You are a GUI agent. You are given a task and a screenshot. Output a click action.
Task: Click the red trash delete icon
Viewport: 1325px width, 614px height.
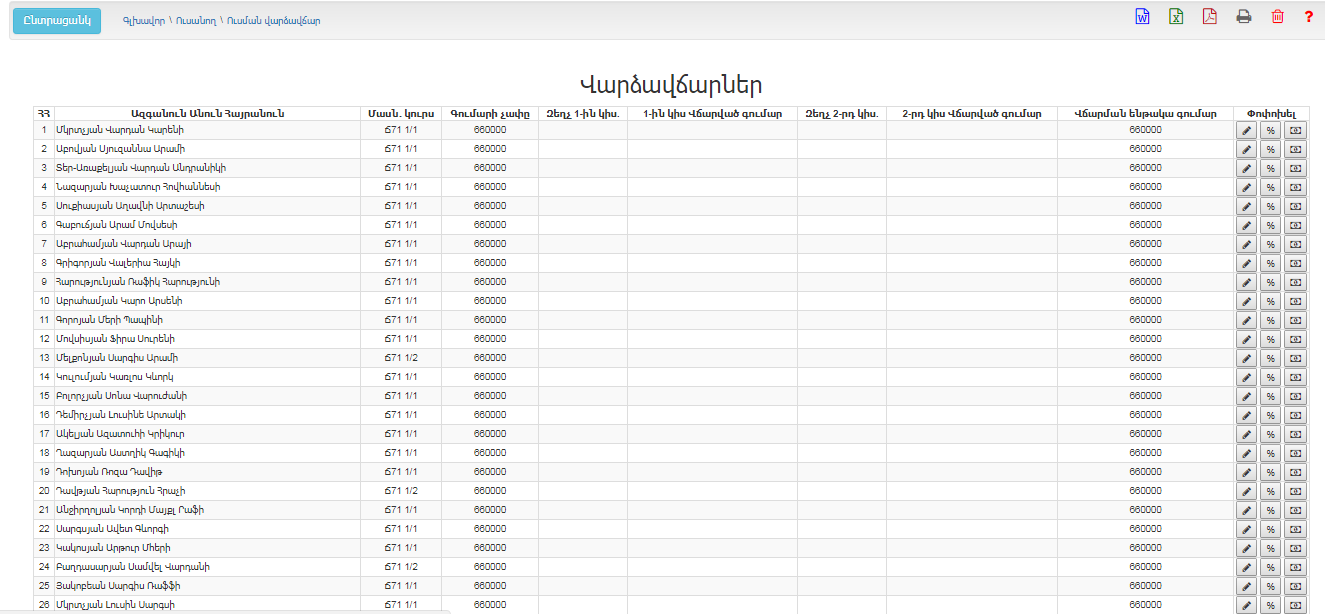coord(1277,17)
